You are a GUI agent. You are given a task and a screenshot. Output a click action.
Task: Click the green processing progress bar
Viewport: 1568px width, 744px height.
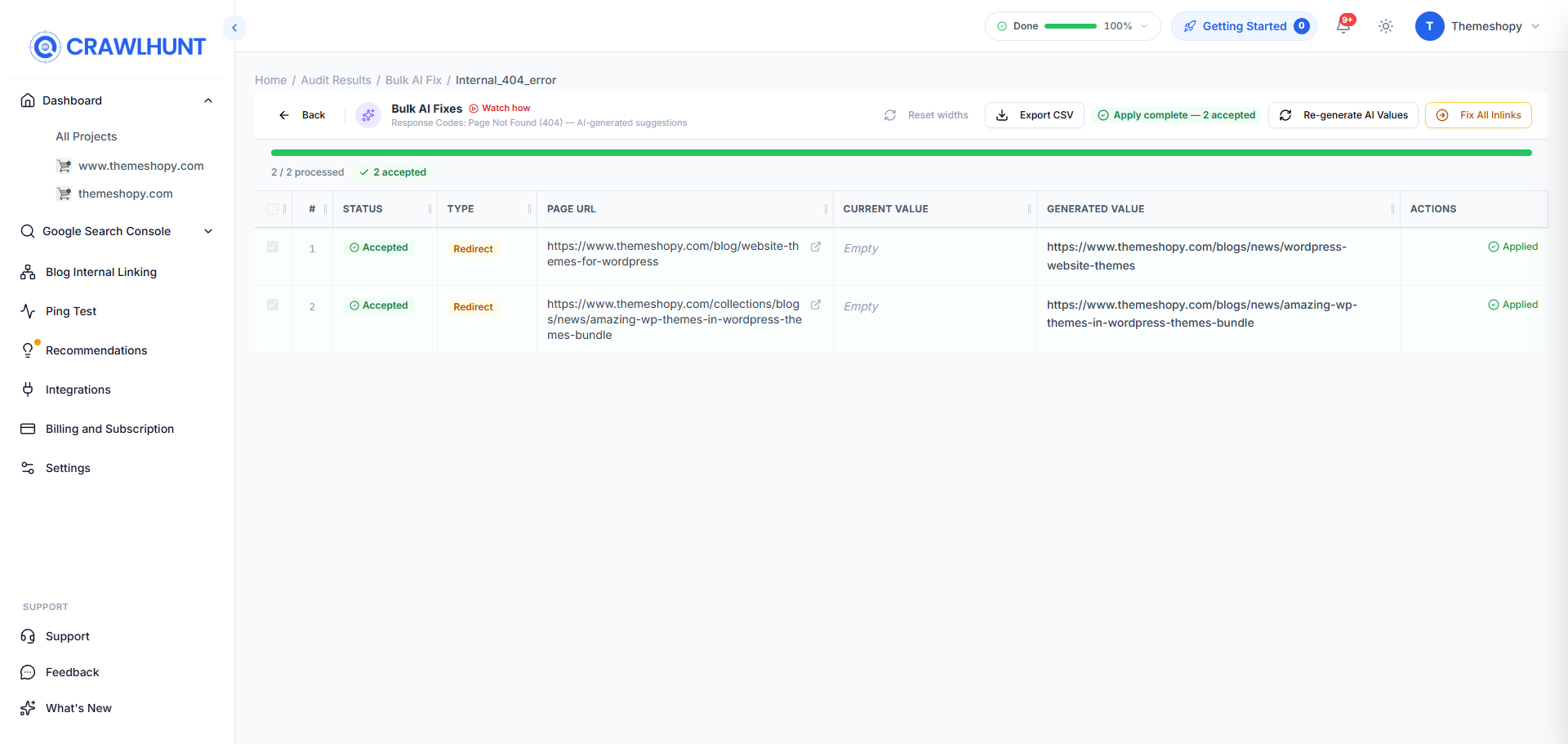902,153
